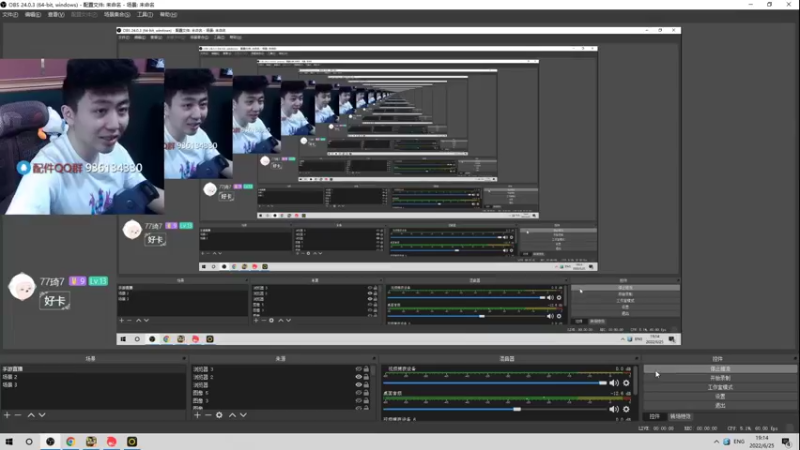
Task: Lock the 浏览器 3 source
Action: (x=366, y=369)
